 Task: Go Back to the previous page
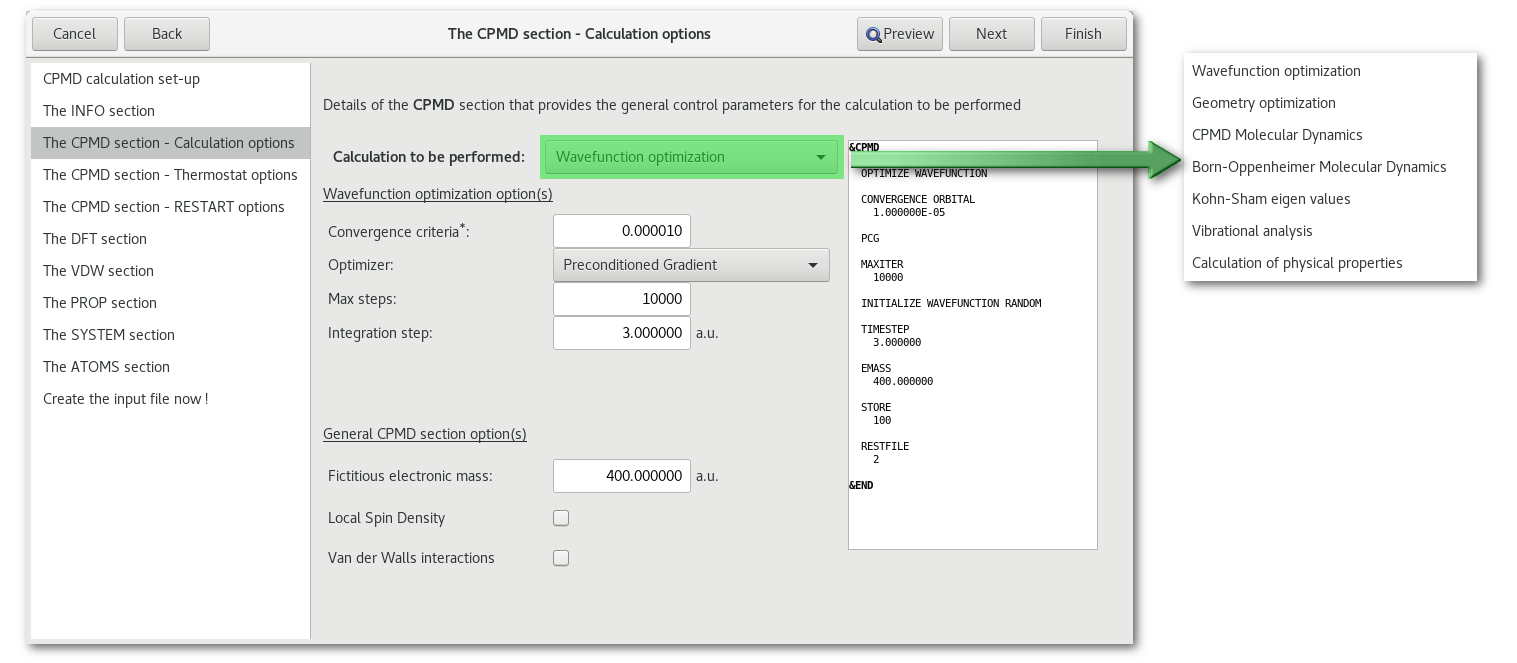click(x=167, y=34)
